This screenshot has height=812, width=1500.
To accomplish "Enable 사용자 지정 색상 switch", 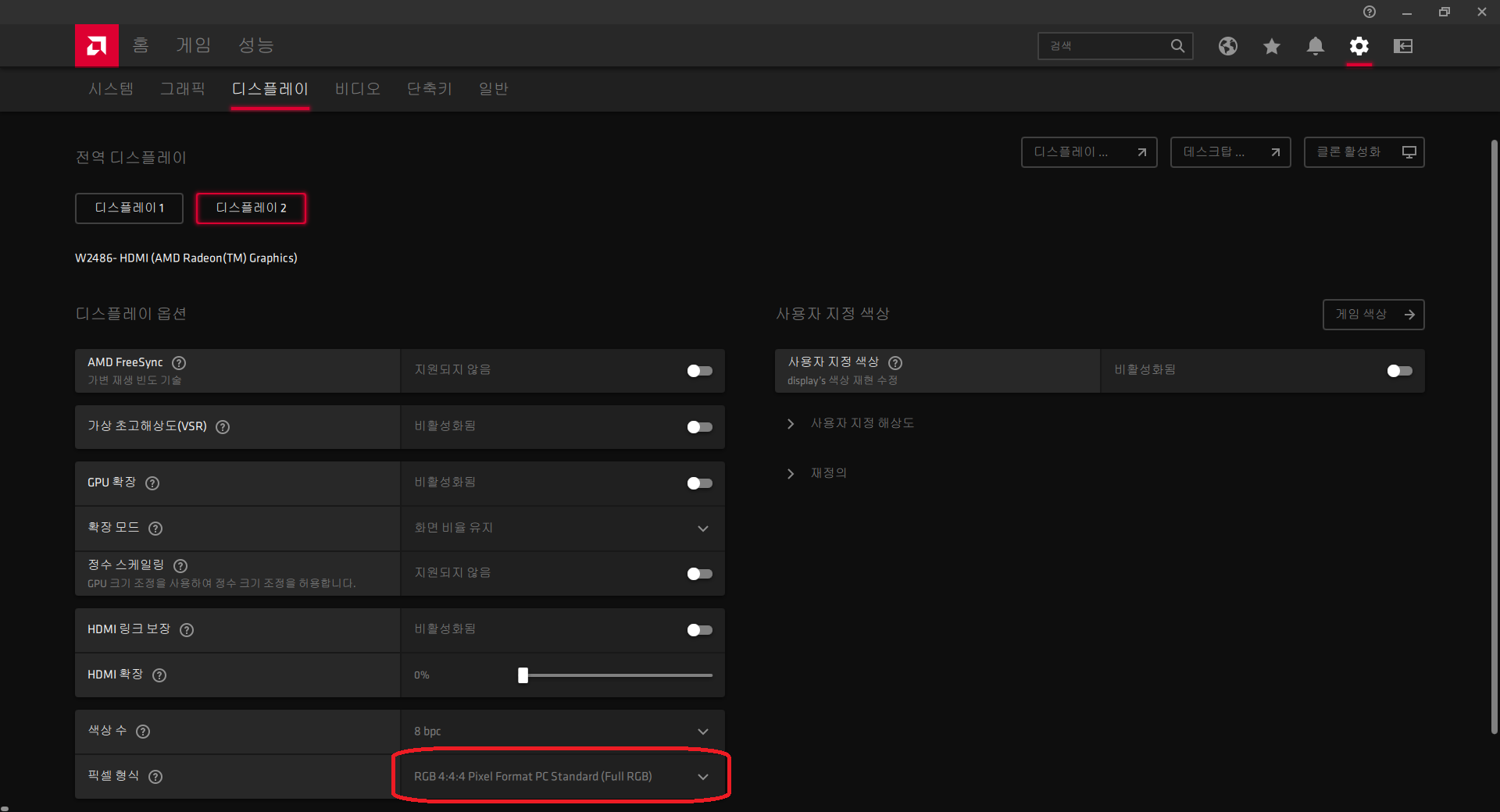I will pos(1400,371).
